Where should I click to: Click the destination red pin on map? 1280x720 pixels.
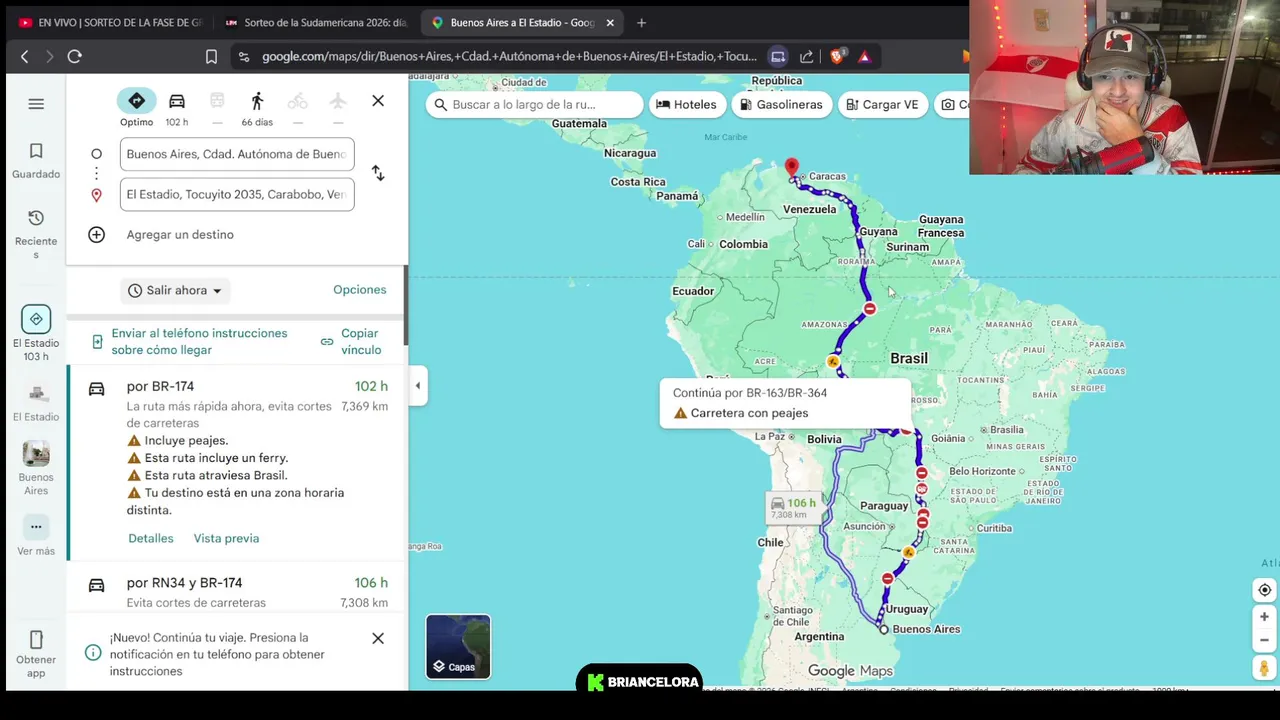tap(792, 167)
